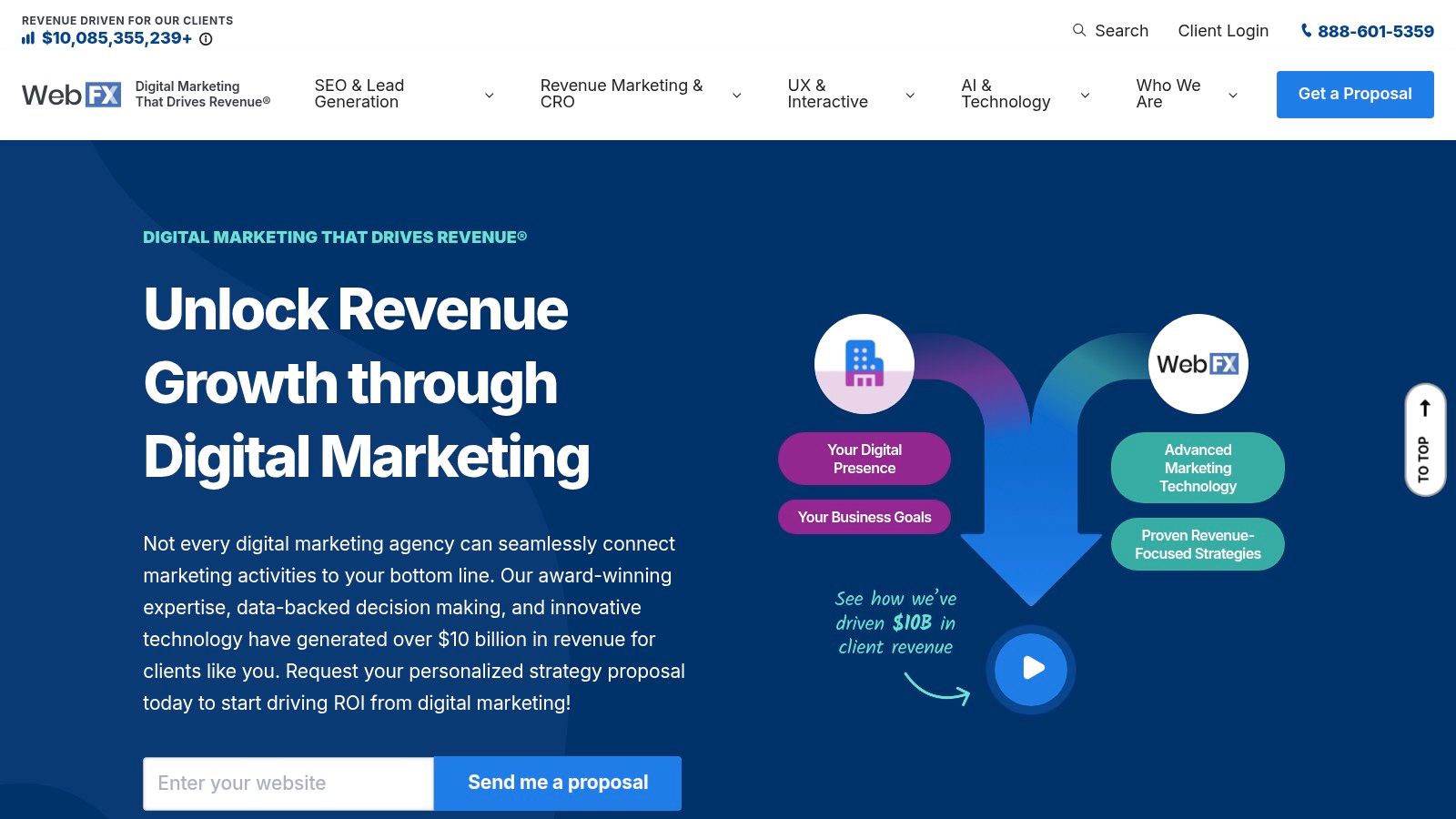Click the search magnifier icon
The width and height of the screenshot is (1456, 819).
pos(1079,30)
